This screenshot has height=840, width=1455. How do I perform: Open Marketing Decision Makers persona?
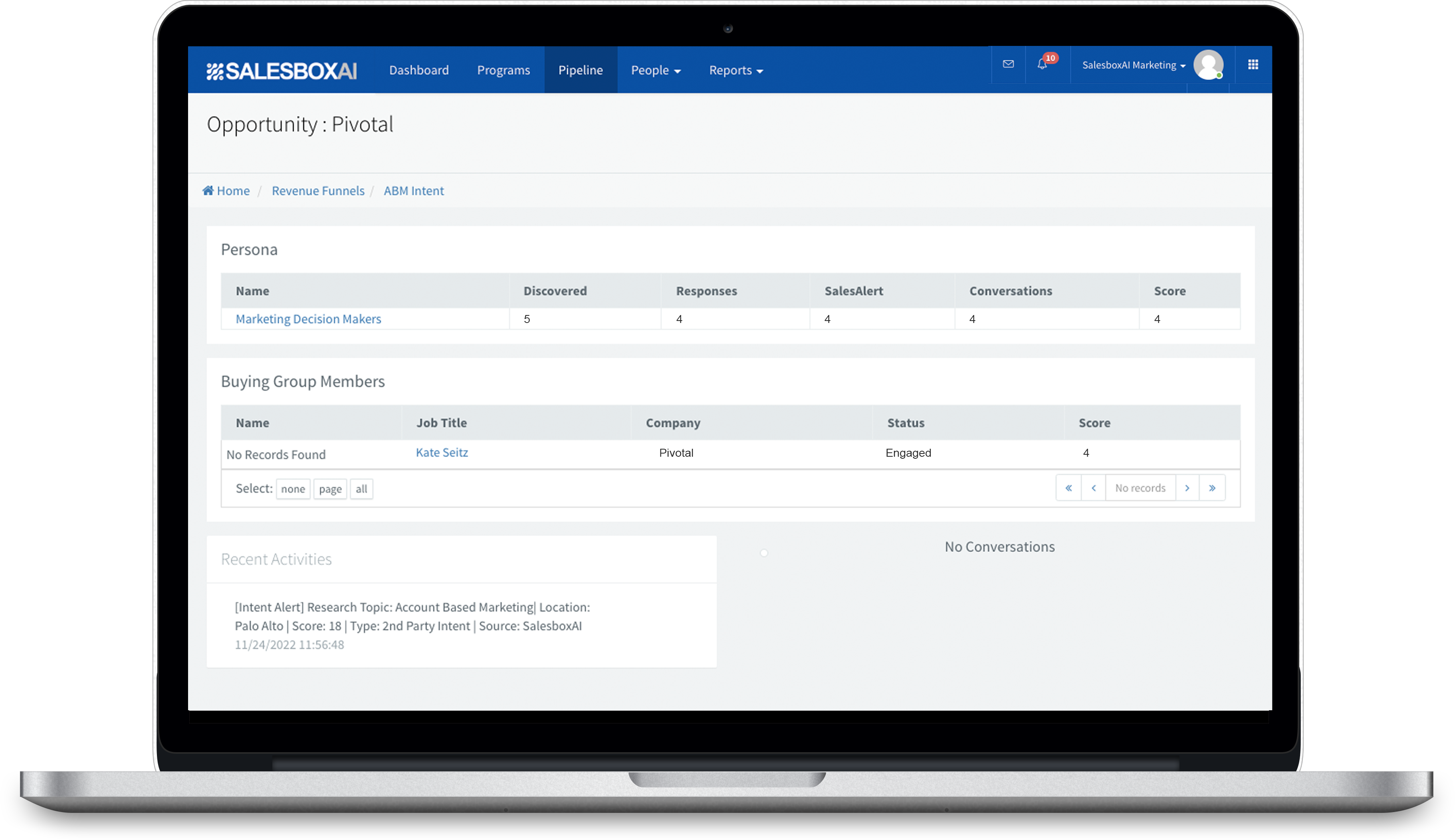[308, 319]
